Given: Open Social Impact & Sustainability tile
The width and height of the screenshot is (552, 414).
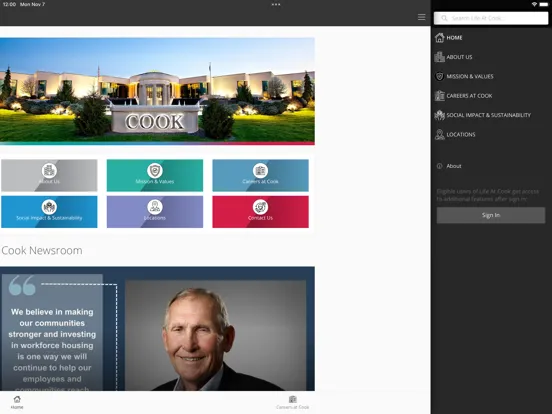Looking at the screenshot, I should 49,212.
